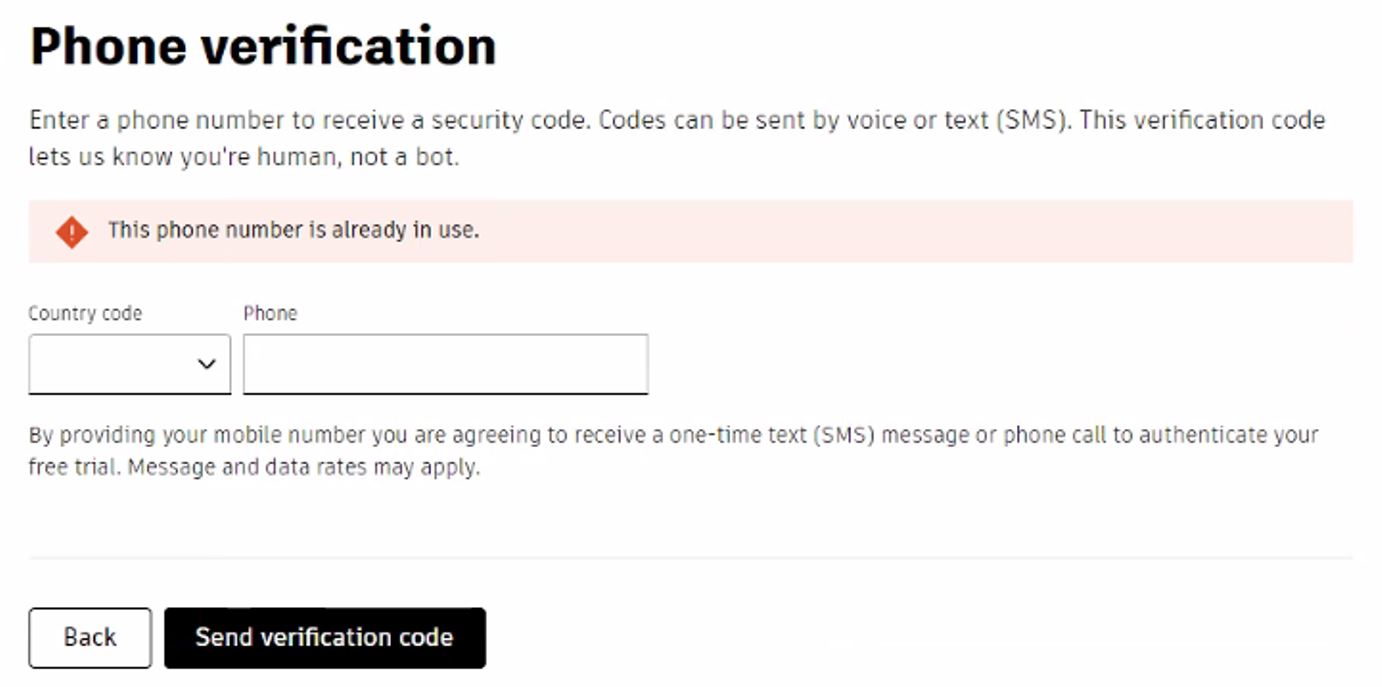The image size is (1382, 687).
Task: Click the 'security code' phrase in instructions
Action: click(x=518, y=121)
